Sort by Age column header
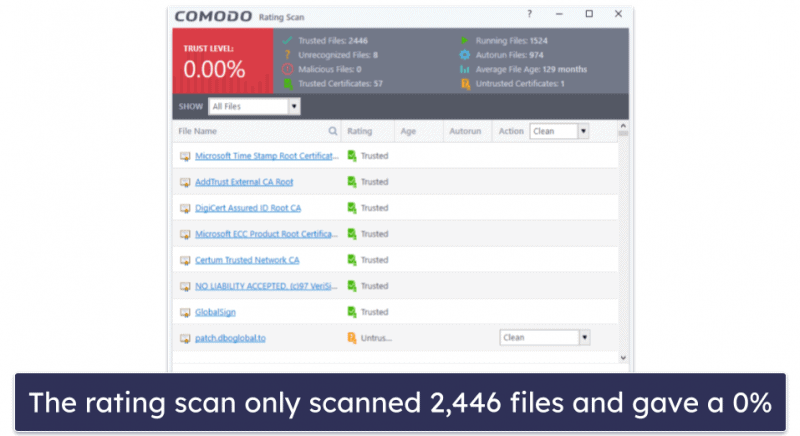Screen dimensions: 800x436 pyautogui.click(x=408, y=131)
